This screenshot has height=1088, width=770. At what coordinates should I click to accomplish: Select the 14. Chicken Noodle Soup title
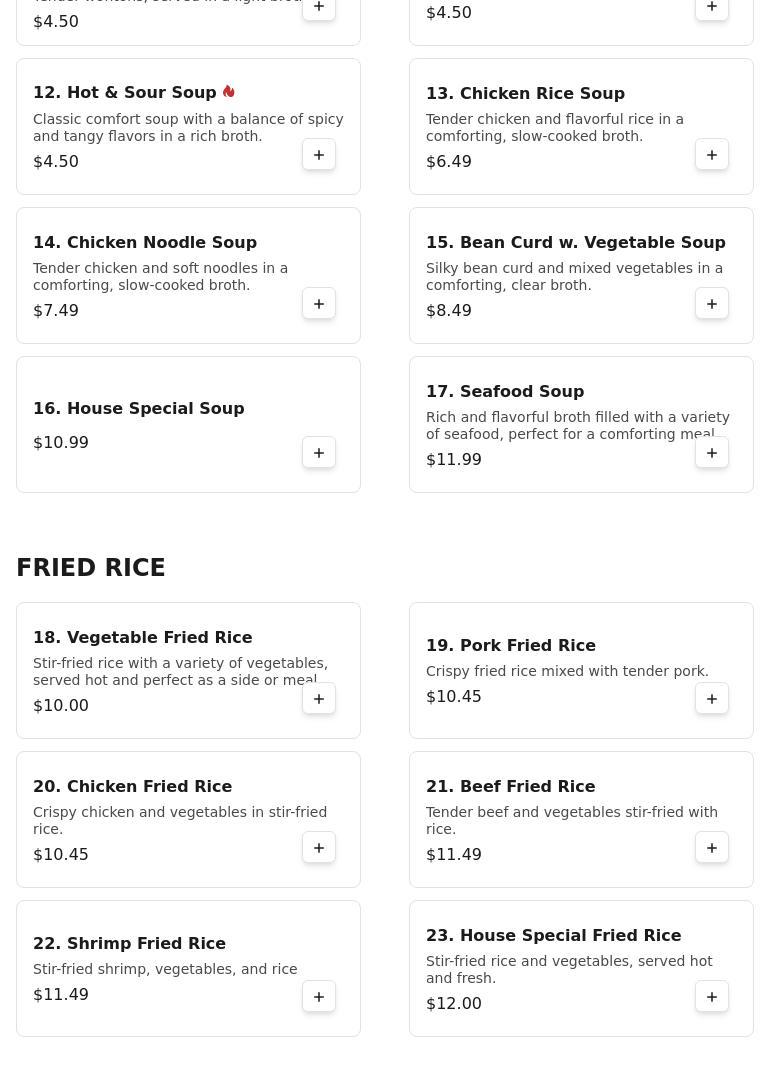145,242
